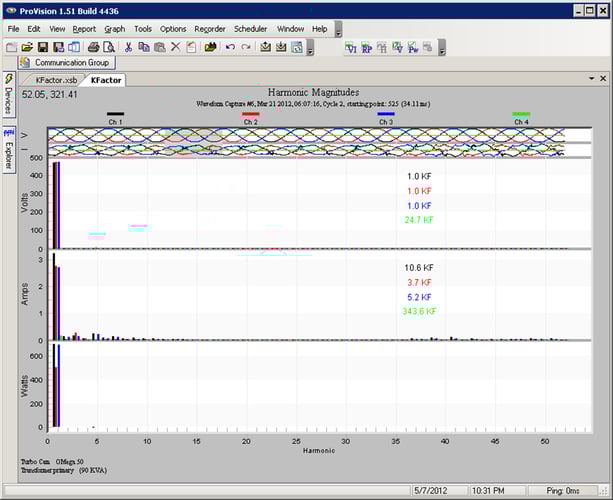
Task: Open Print Preview with the magnifier page icon
Action: coord(109,47)
